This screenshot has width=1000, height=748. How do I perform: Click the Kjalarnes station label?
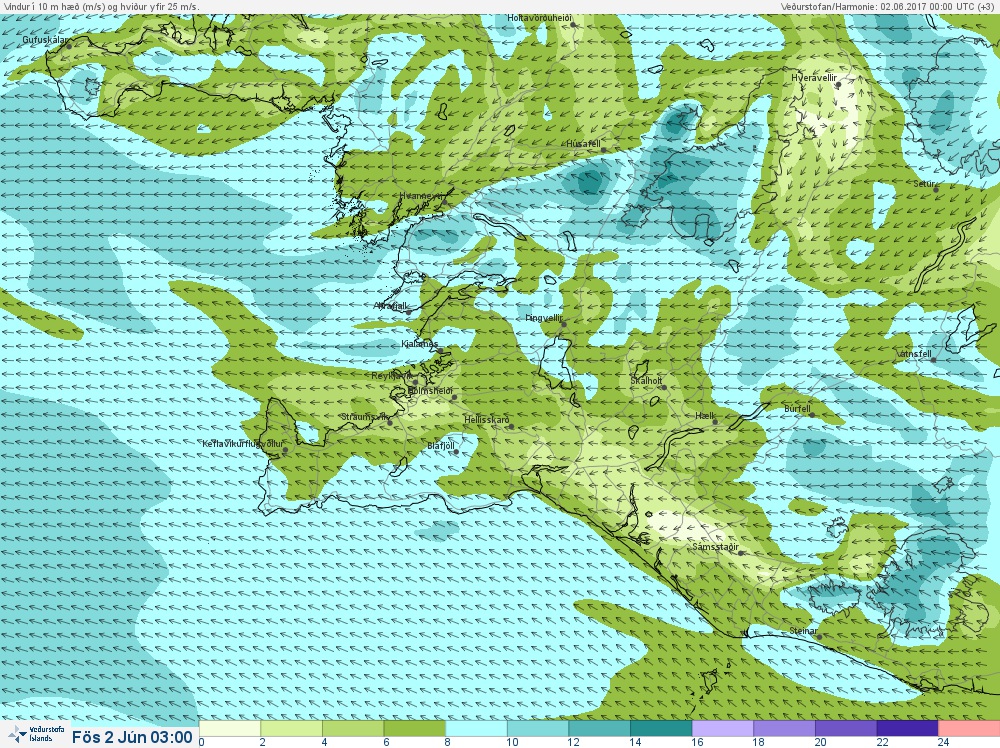click(420, 344)
